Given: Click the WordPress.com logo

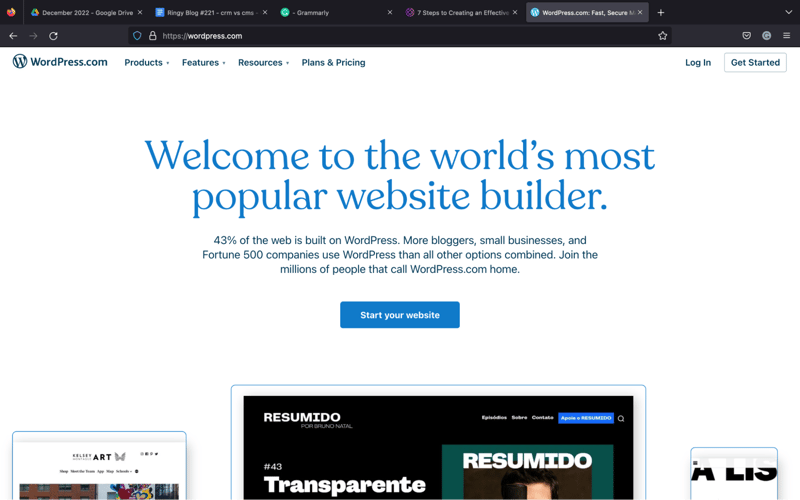Looking at the screenshot, I should [60, 62].
